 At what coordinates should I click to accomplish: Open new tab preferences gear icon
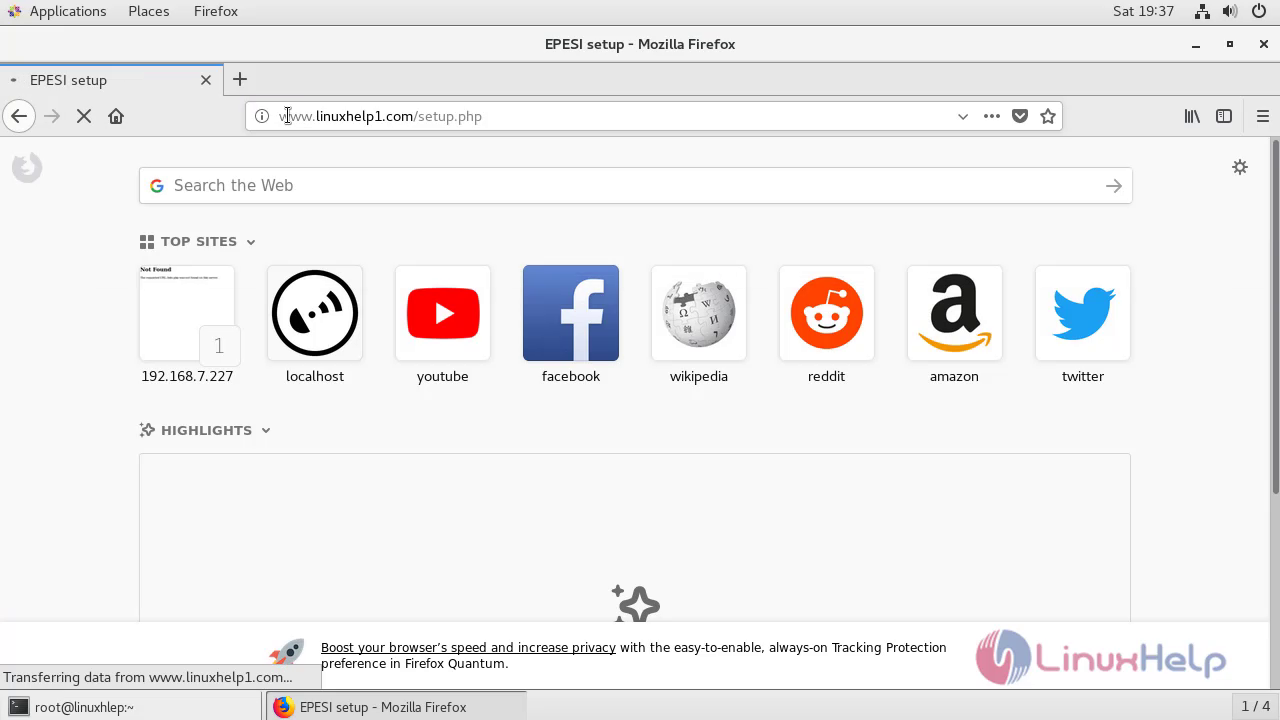[1240, 167]
